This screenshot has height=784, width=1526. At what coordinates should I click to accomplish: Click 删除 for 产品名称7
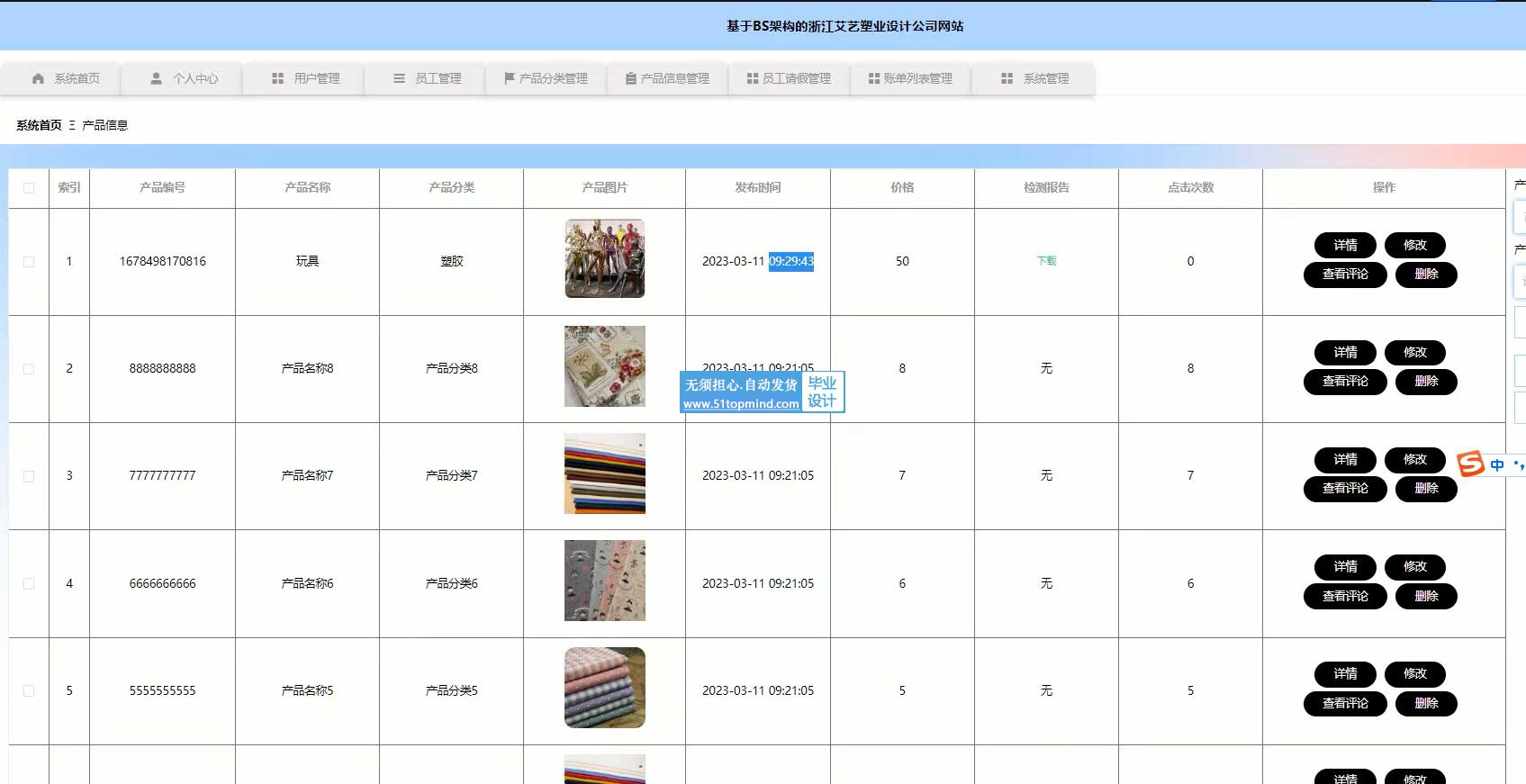(x=1426, y=489)
